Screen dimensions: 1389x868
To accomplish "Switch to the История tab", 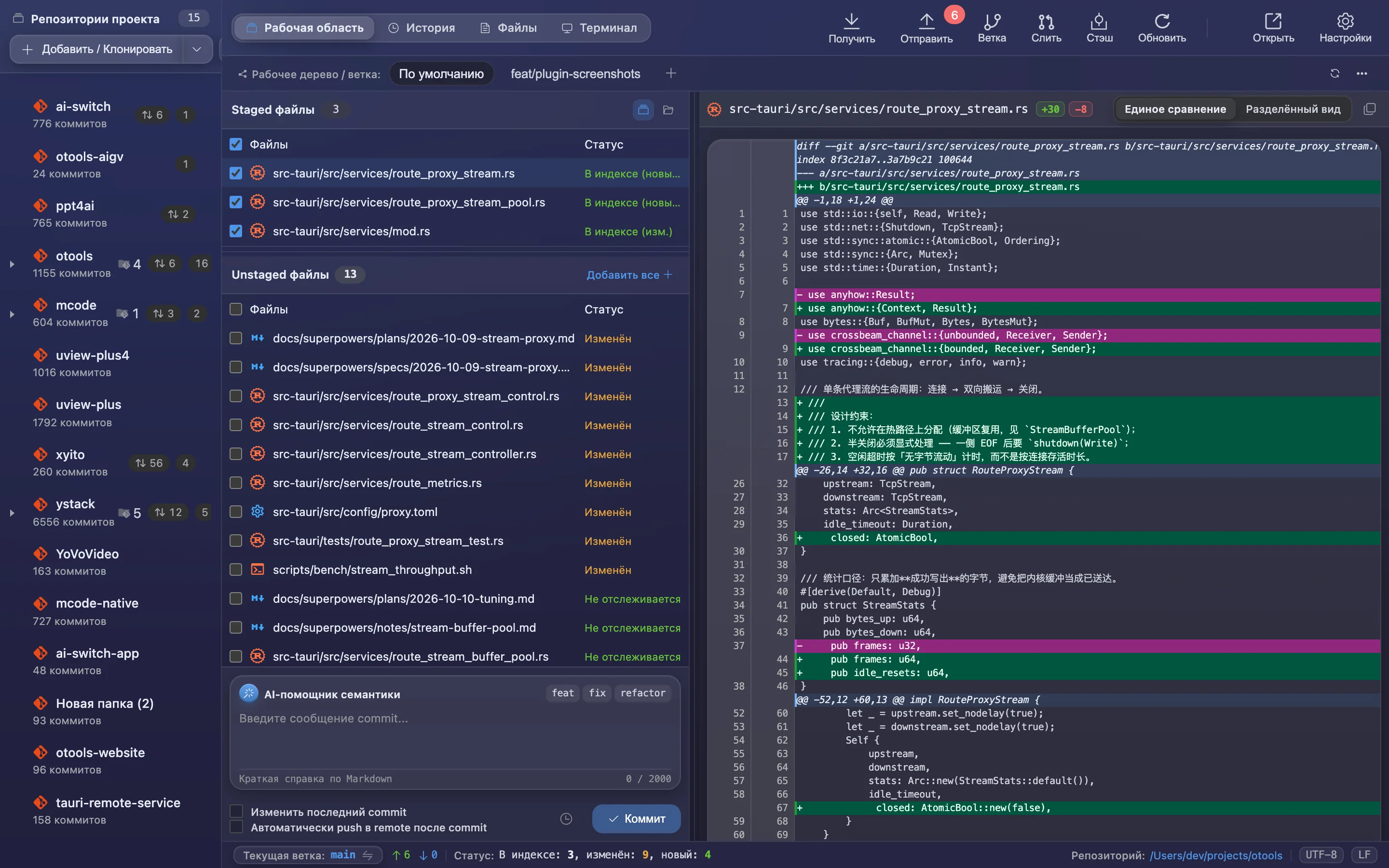I will [x=422, y=27].
